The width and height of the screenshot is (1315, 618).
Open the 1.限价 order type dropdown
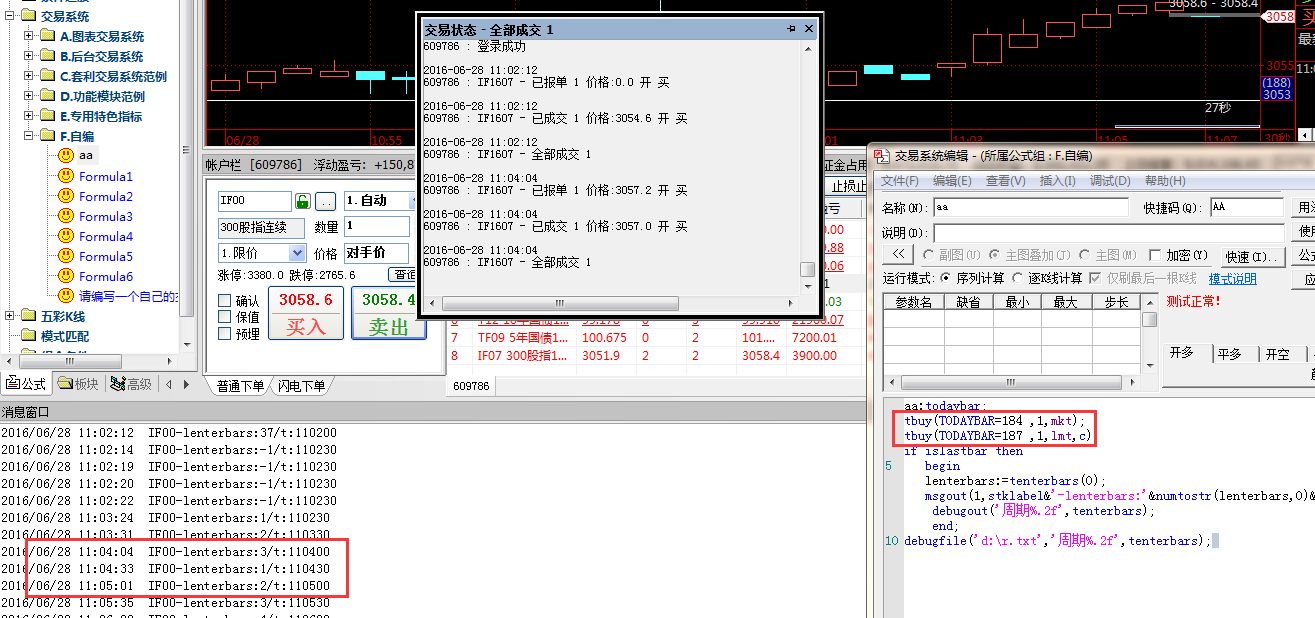(x=297, y=253)
